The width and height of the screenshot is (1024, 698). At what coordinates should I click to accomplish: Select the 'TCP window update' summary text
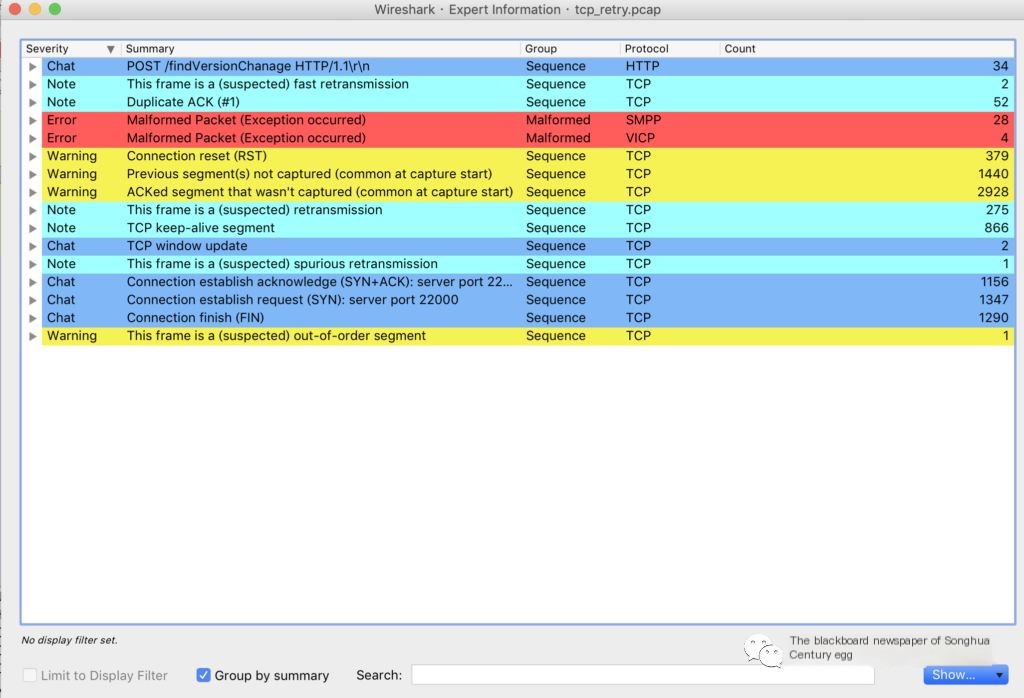click(x=187, y=246)
